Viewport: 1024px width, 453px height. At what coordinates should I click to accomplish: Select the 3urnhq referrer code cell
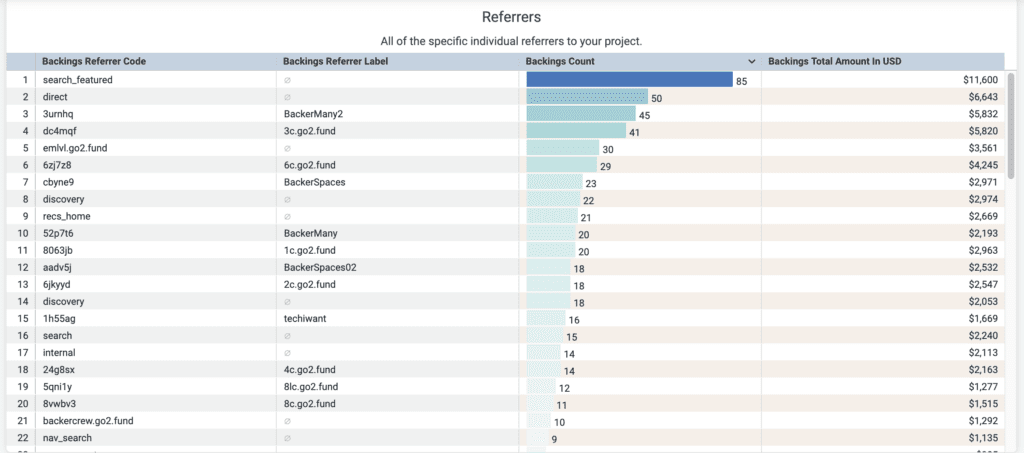coord(59,114)
